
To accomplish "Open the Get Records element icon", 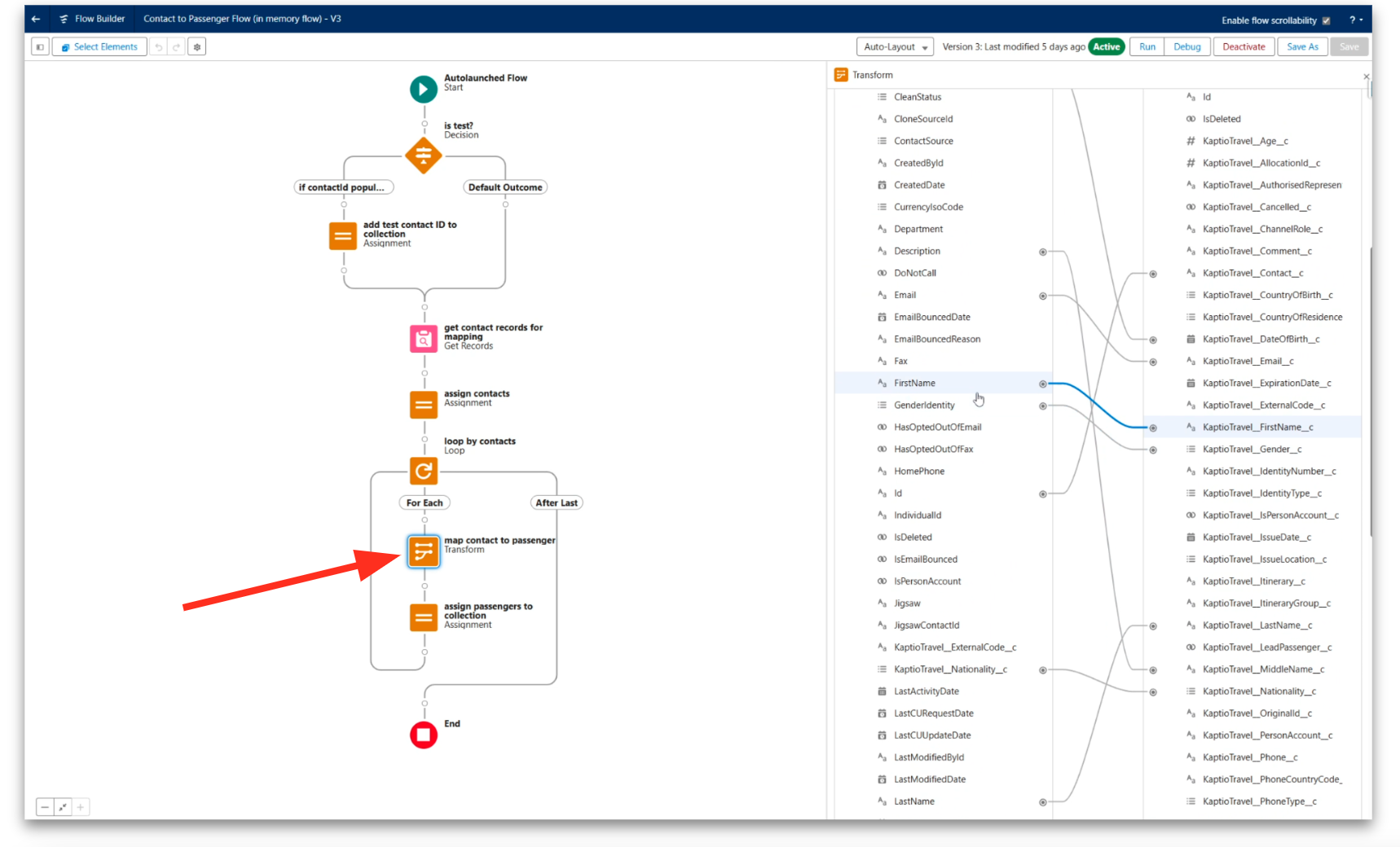I will (x=423, y=339).
